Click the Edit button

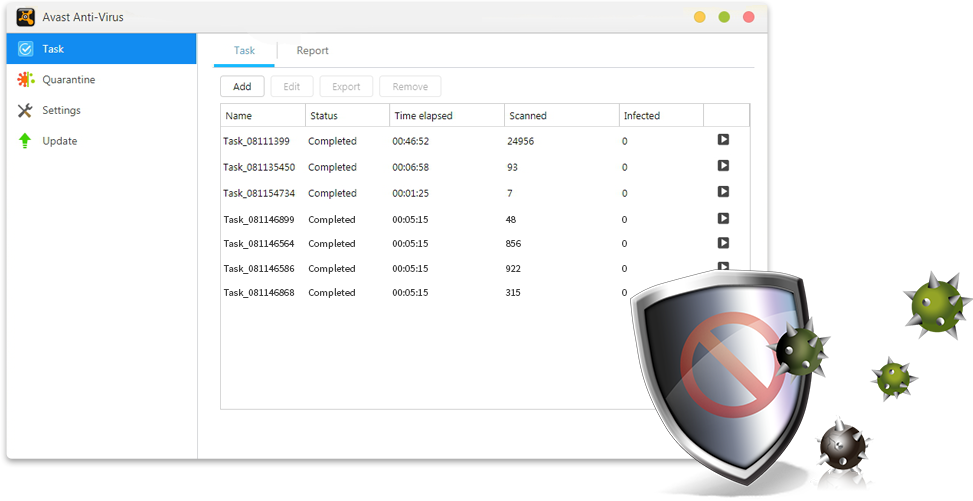tap(292, 87)
